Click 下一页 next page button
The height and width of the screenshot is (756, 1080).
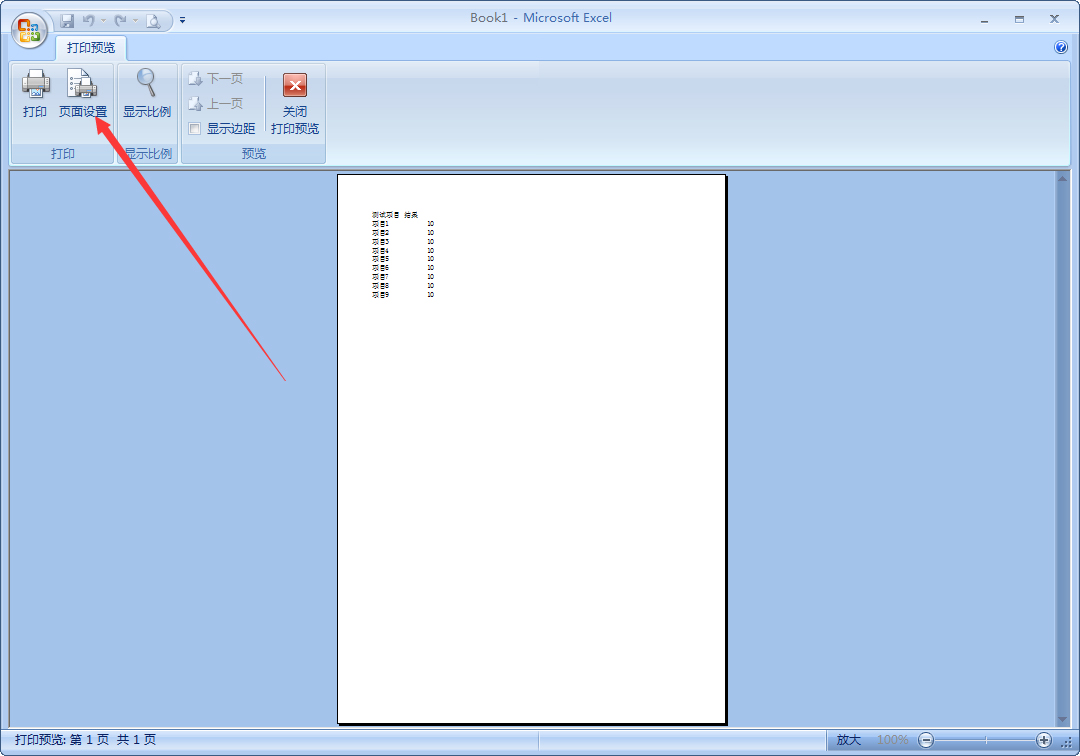point(216,78)
